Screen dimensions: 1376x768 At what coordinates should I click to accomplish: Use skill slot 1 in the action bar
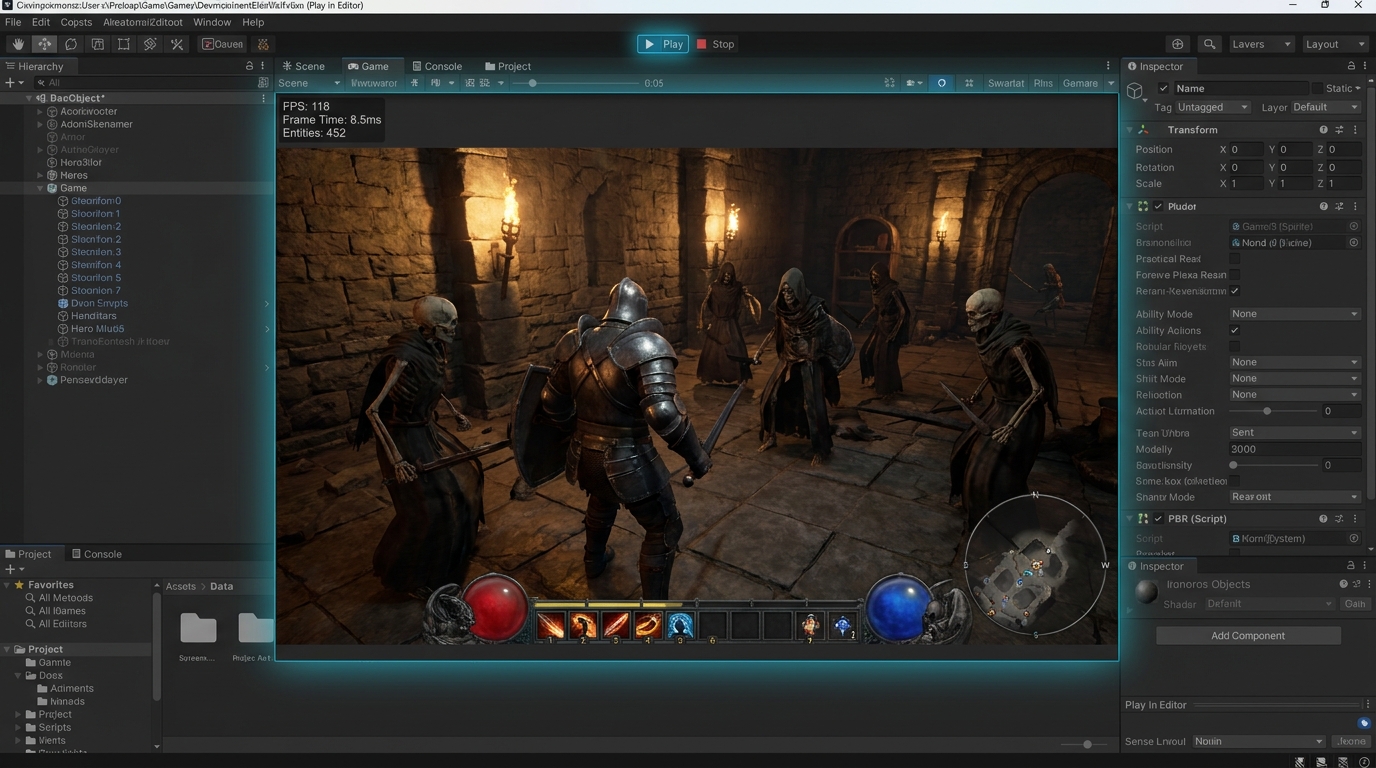(551, 626)
